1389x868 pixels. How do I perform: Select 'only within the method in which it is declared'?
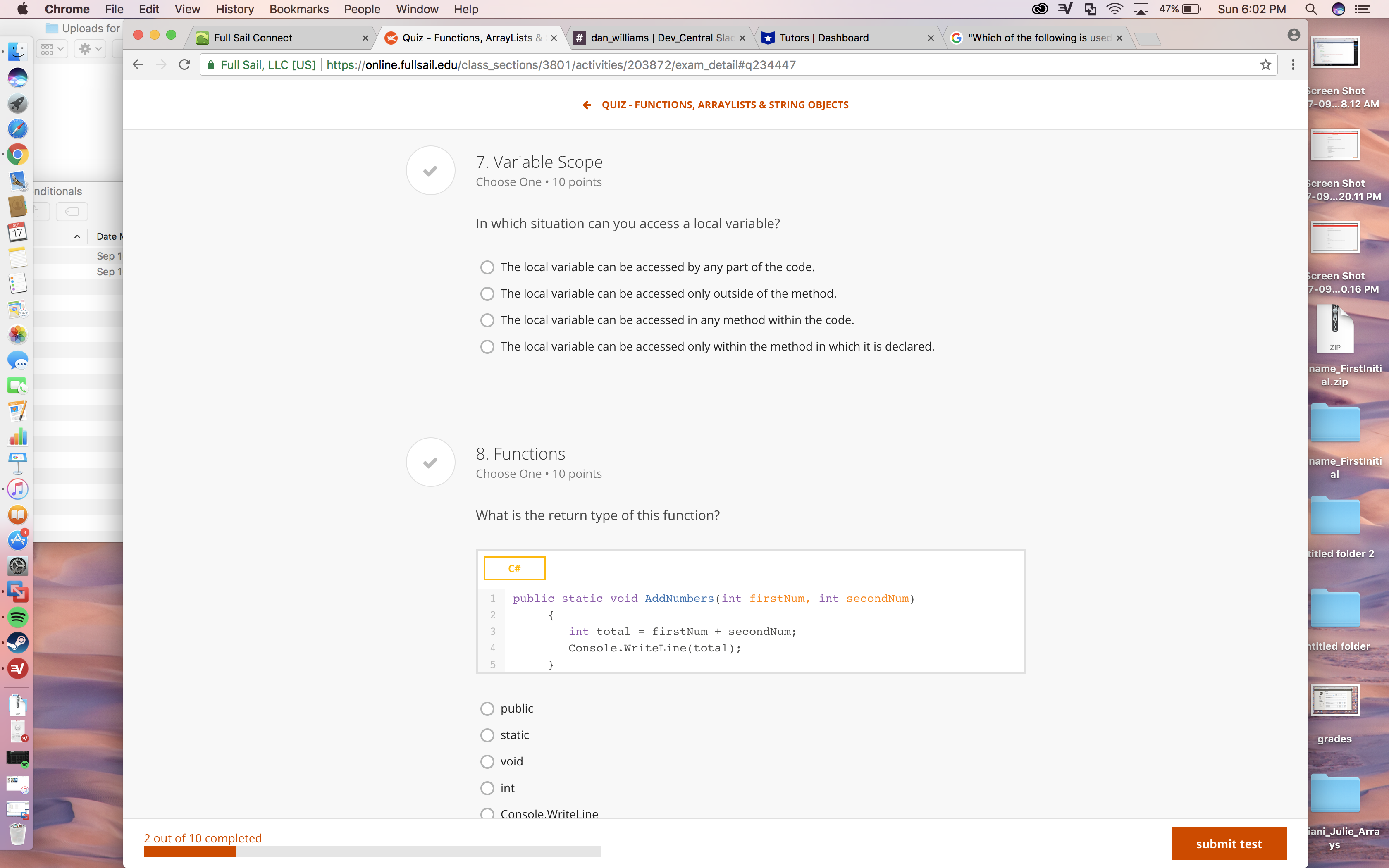(x=487, y=347)
